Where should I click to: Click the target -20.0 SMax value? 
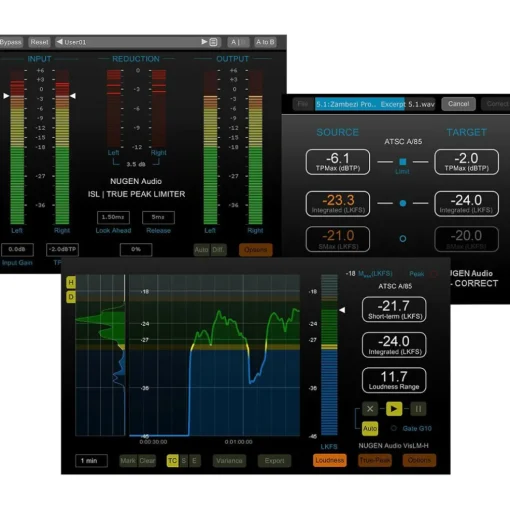(x=467, y=239)
